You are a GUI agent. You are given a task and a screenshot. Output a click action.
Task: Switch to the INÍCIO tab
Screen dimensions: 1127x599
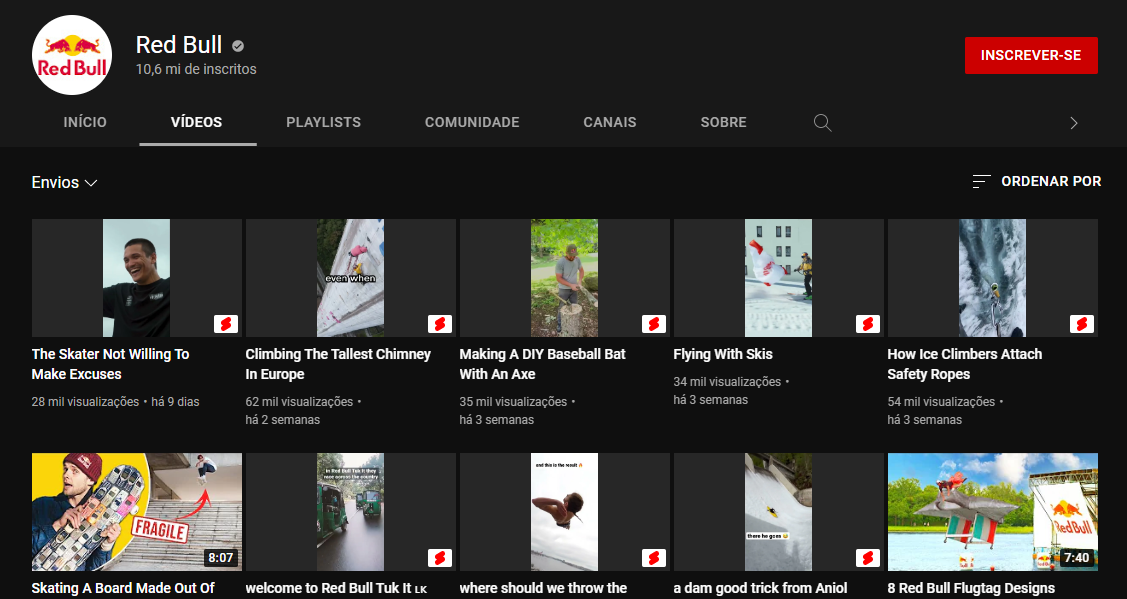85,122
